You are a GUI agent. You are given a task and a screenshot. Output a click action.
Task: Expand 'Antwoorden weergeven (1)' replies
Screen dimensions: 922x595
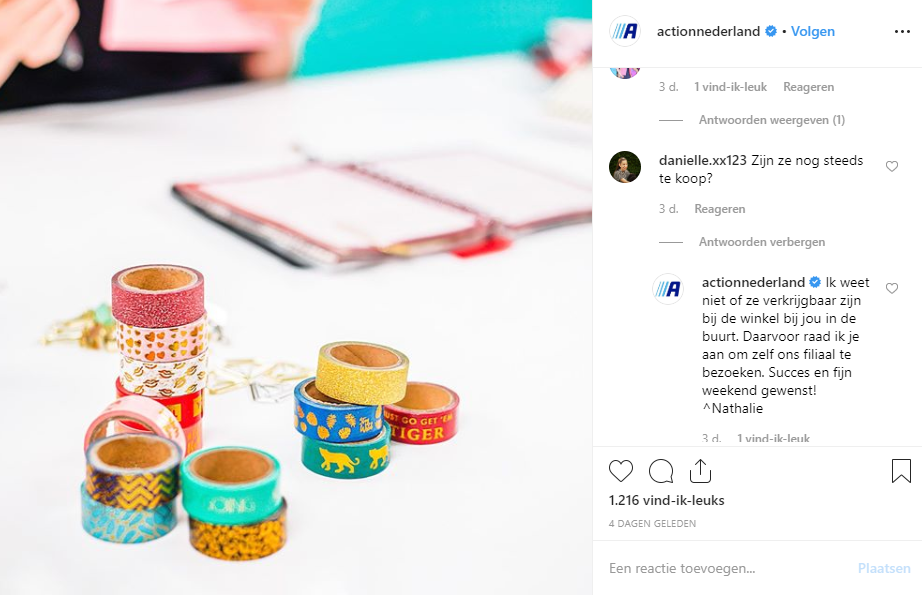(x=771, y=120)
